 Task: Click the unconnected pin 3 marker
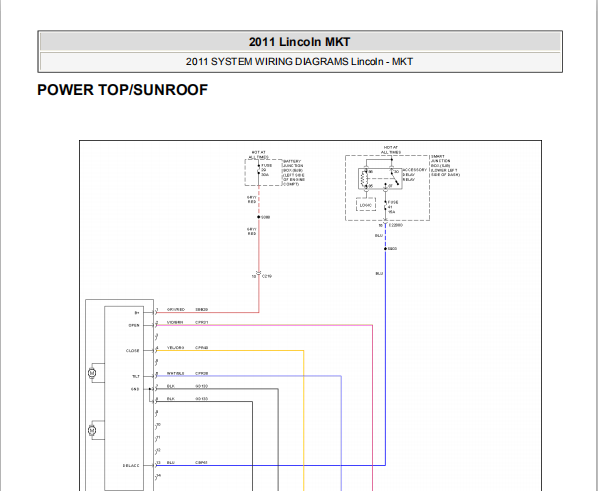click(157, 336)
